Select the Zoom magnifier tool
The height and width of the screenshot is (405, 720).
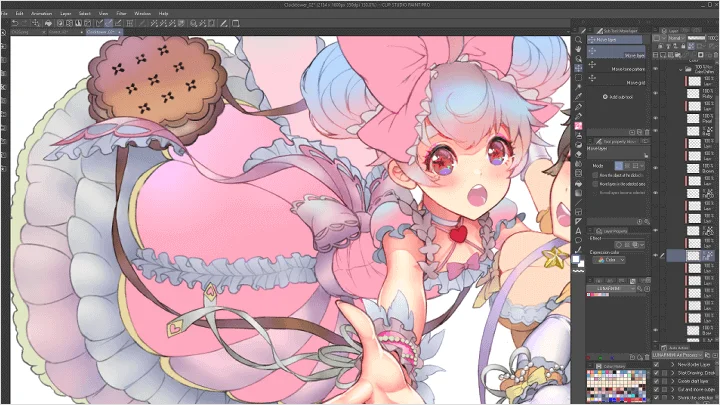tap(578, 39)
